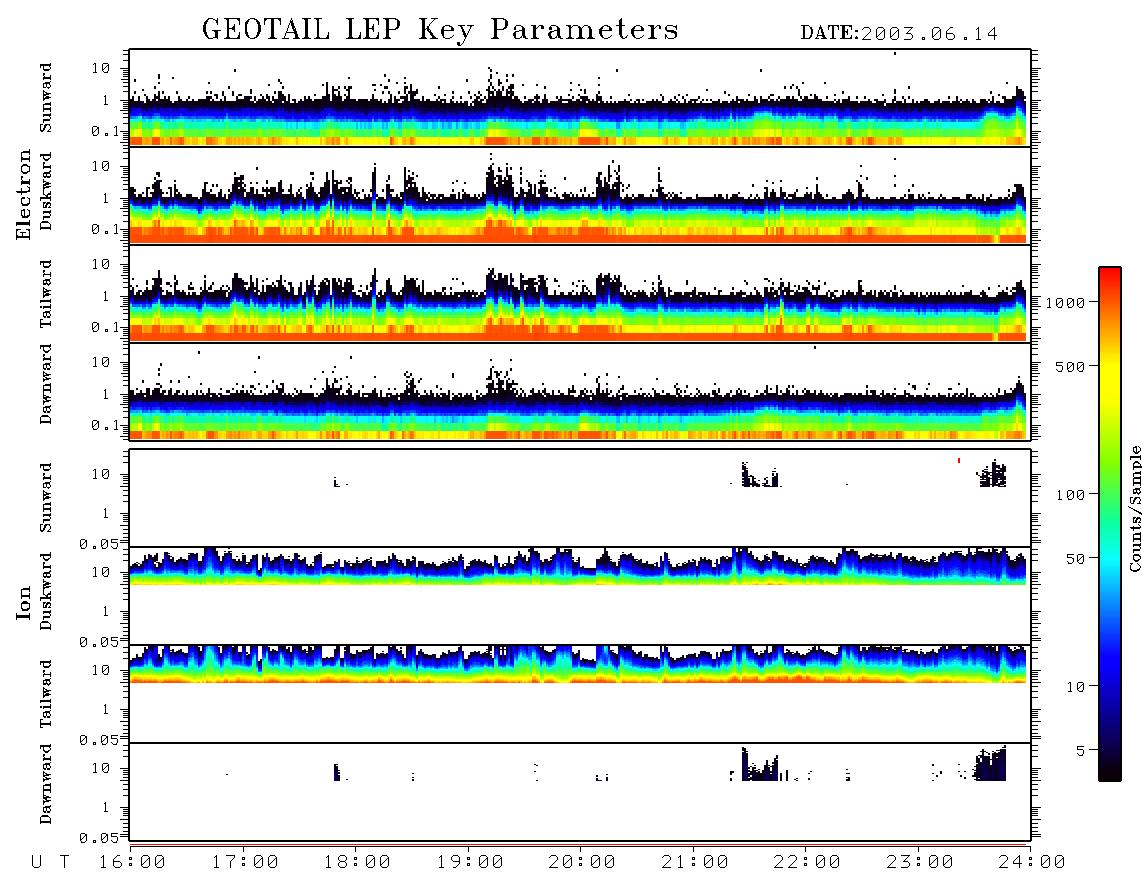1142x880 pixels.
Task: Click the Ion group label
Action: pos(24,603)
